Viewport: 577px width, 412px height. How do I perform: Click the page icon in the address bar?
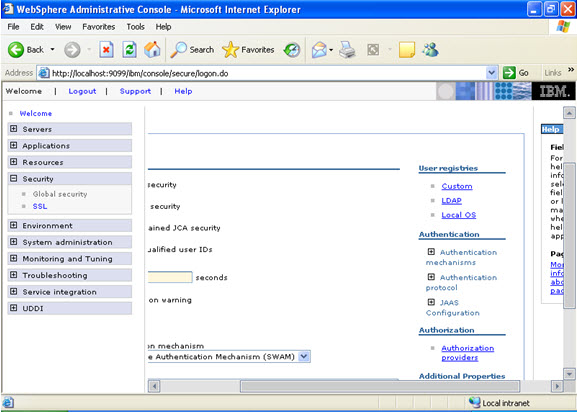tap(44, 73)
